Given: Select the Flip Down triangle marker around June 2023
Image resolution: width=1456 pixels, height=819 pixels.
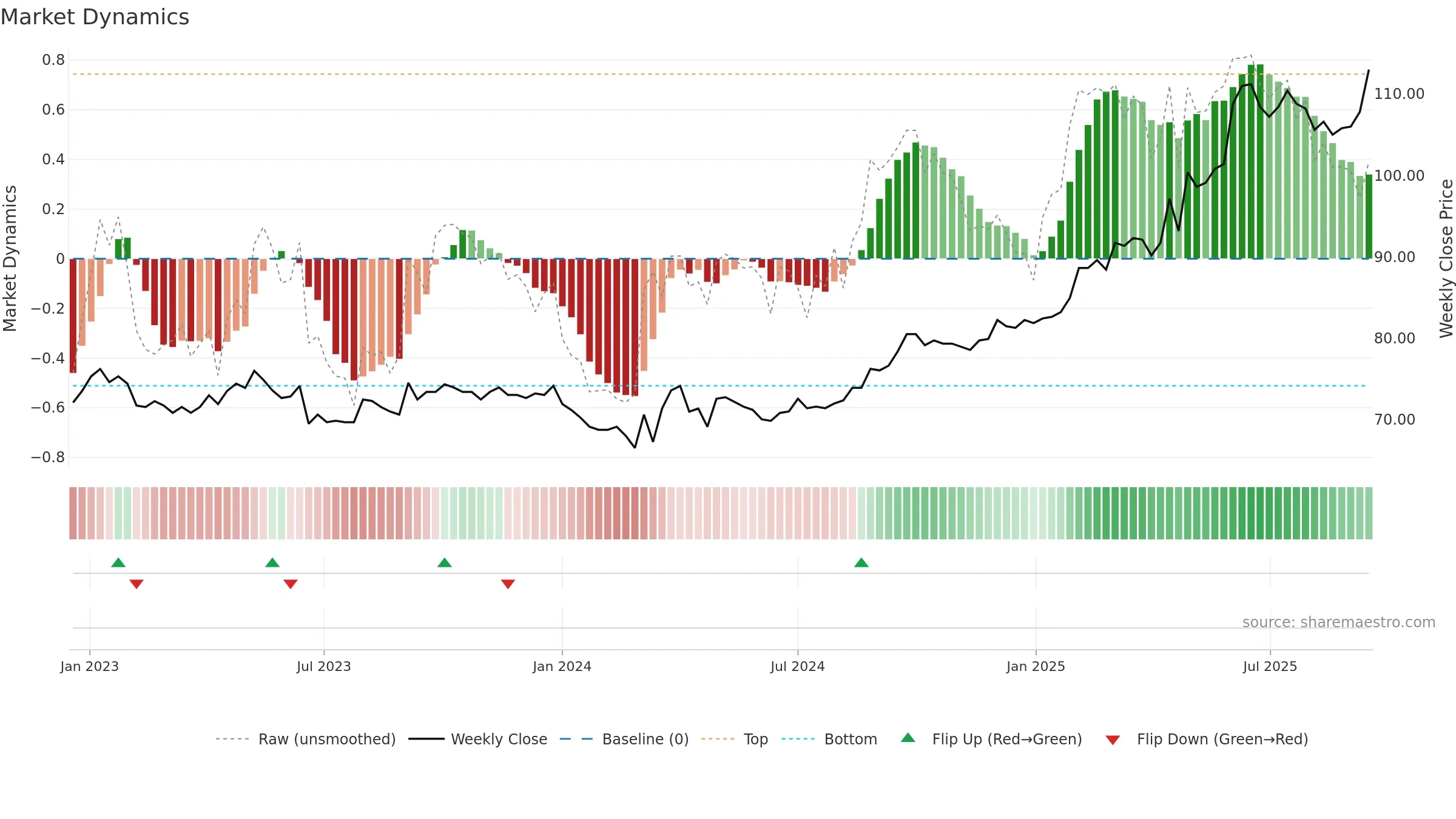Looking at the screenshot, I should tap(291, 584).
